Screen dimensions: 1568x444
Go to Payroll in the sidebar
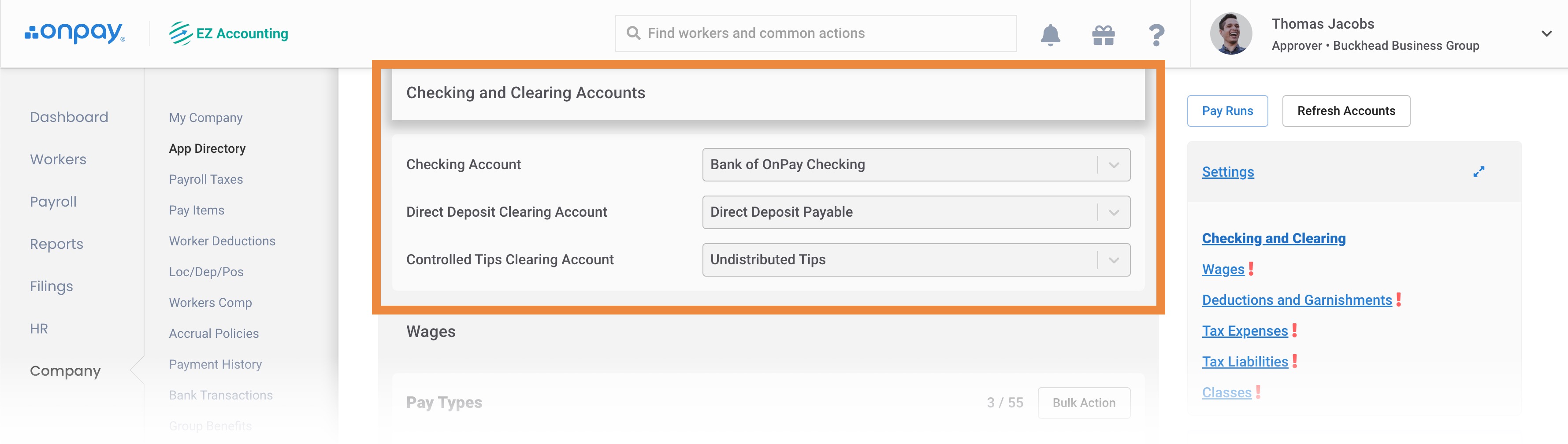[53, 201]
